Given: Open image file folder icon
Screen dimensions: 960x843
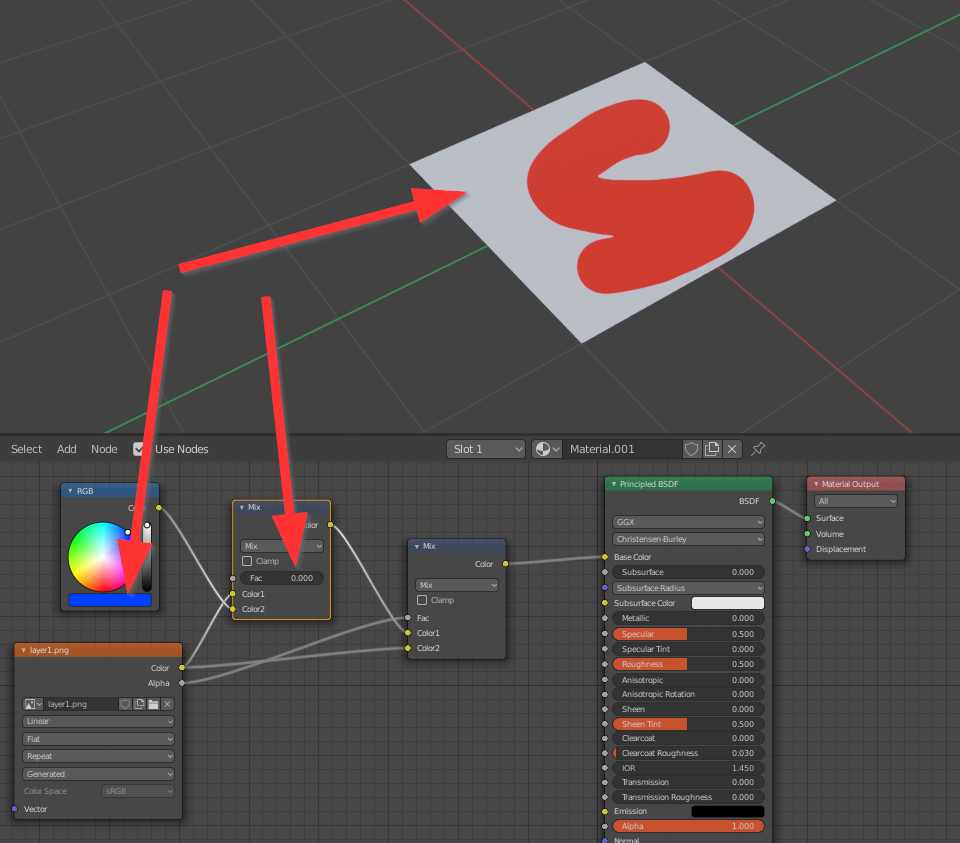Looking at the screenshot, I should [153, 704].
